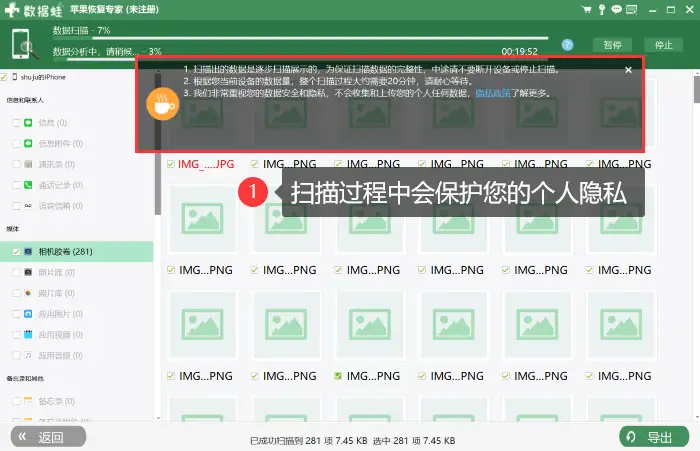Check the 信息 (0) checkbox
This screenshot has height=451, width=700.
17,123
